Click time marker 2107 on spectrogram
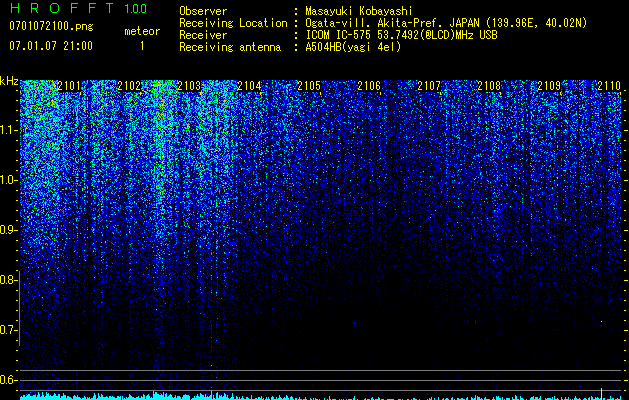Viewport: 629px width, 400px height. tap(429, 86)
